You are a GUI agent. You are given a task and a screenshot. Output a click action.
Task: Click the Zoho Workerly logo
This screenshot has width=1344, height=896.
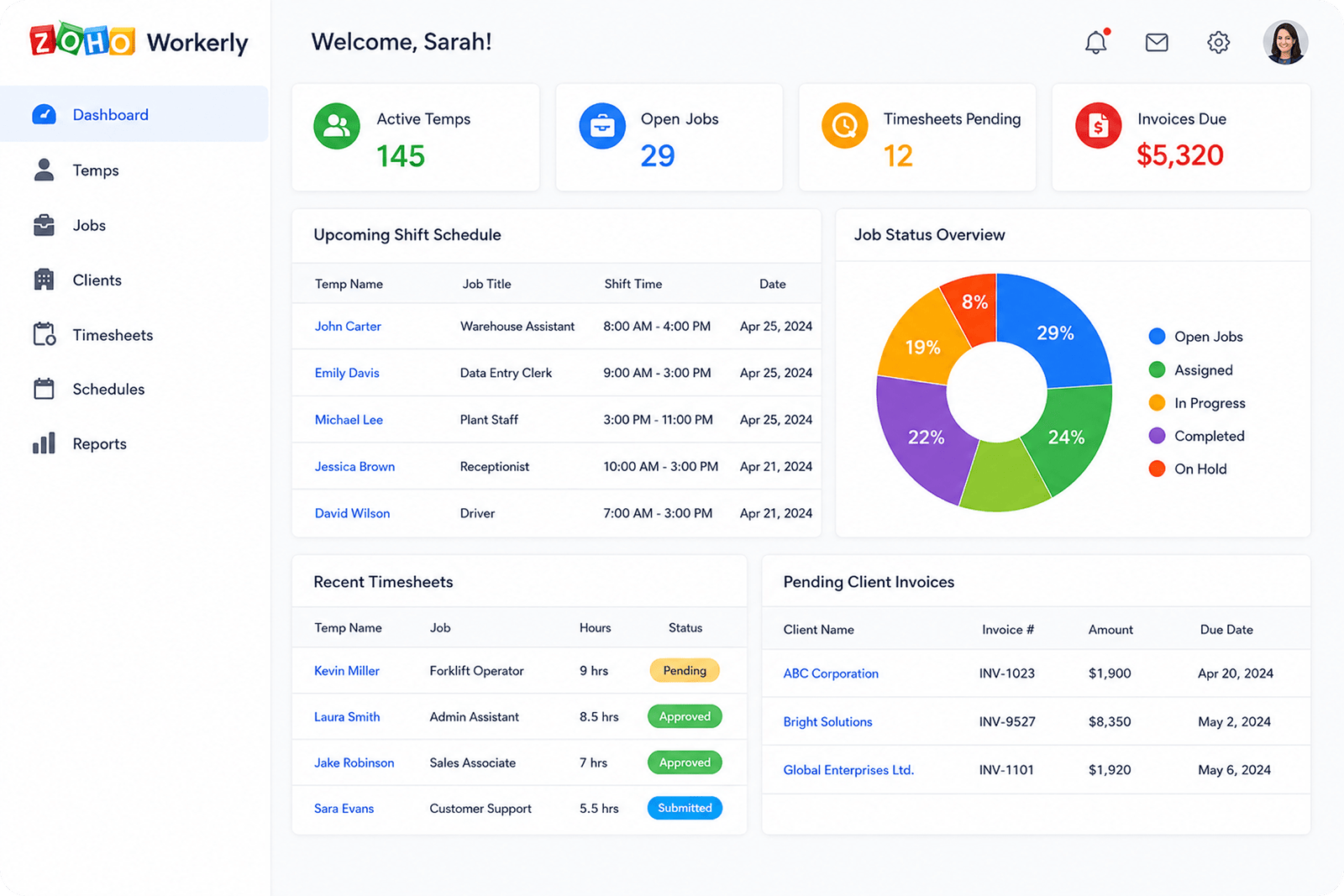tap(139, 41)
